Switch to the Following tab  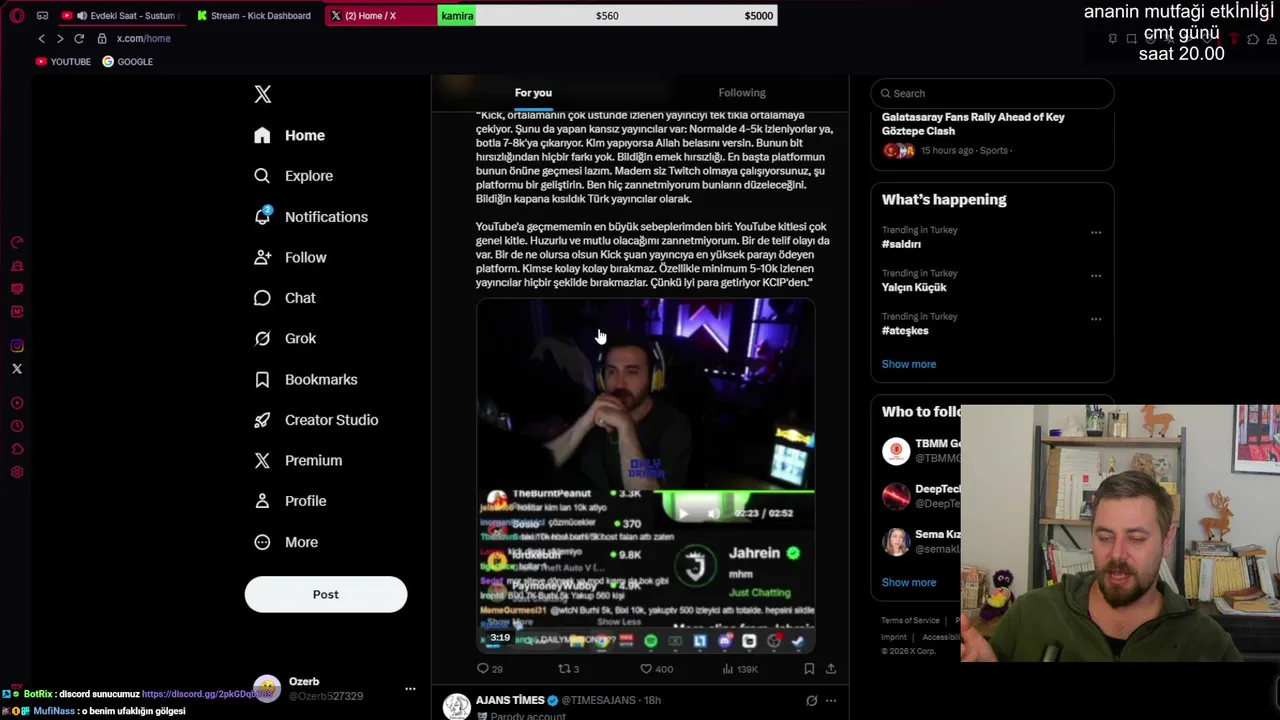(x=742, y=93)
